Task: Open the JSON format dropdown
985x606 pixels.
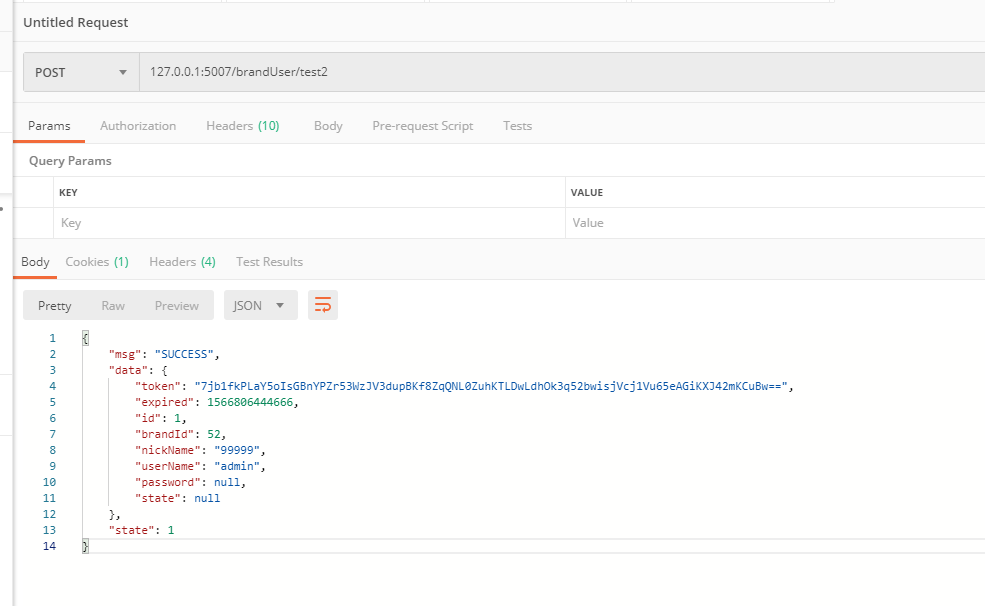Action: [261, 305]
